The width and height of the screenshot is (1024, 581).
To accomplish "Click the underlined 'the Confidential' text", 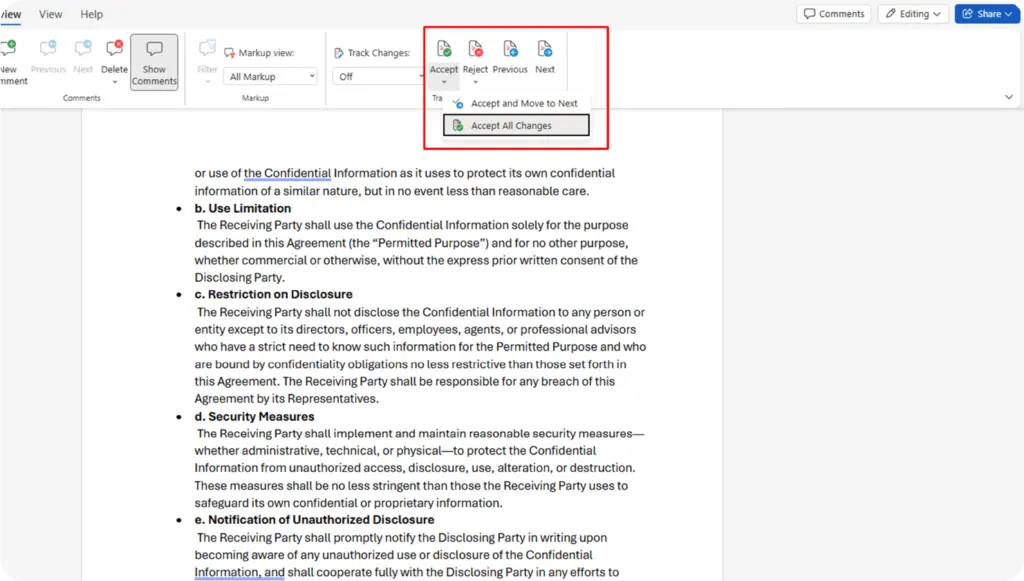I will (x=287, y=173).
